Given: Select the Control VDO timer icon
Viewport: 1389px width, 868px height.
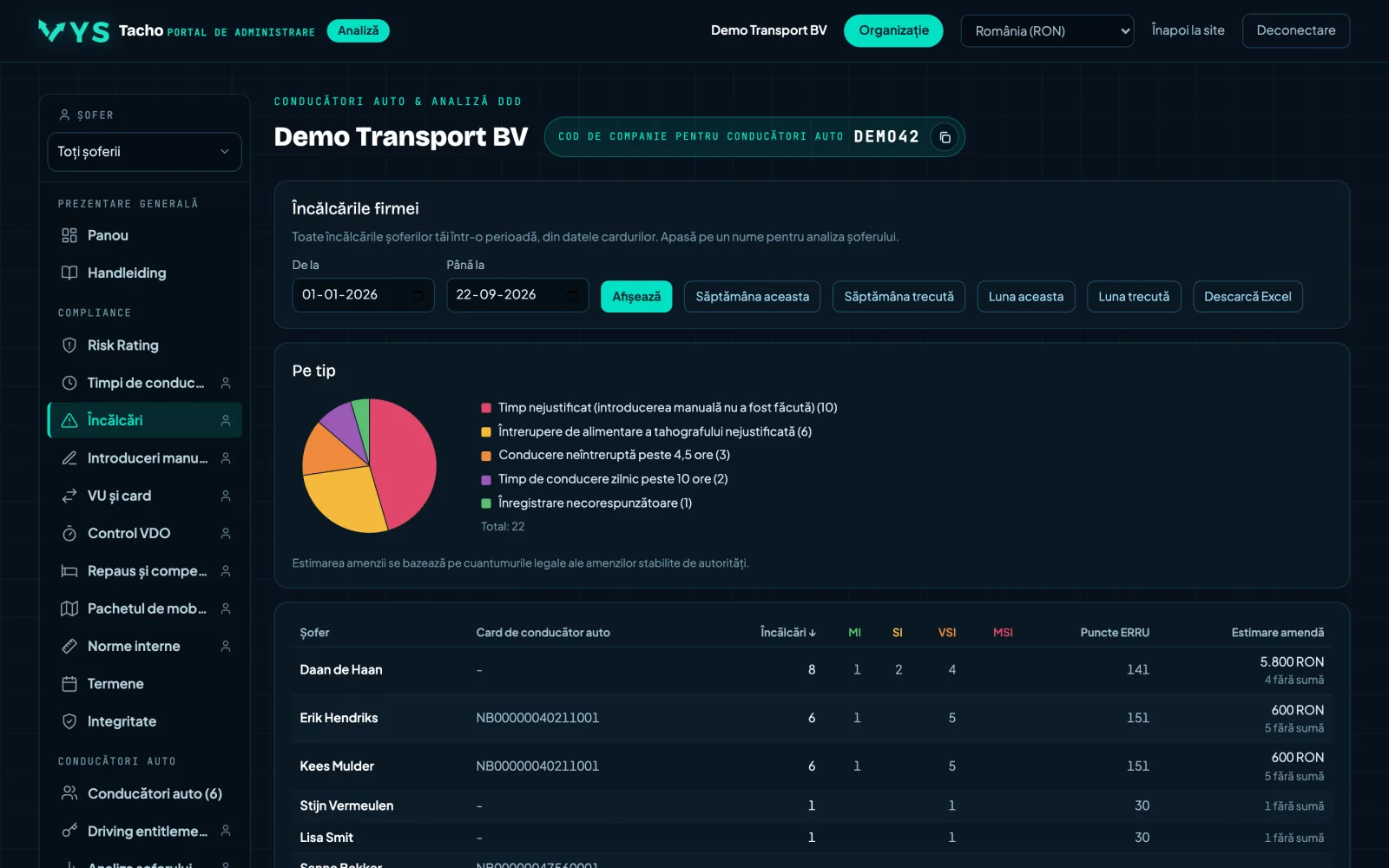Looking at the screenshot, I should (69, 533).
